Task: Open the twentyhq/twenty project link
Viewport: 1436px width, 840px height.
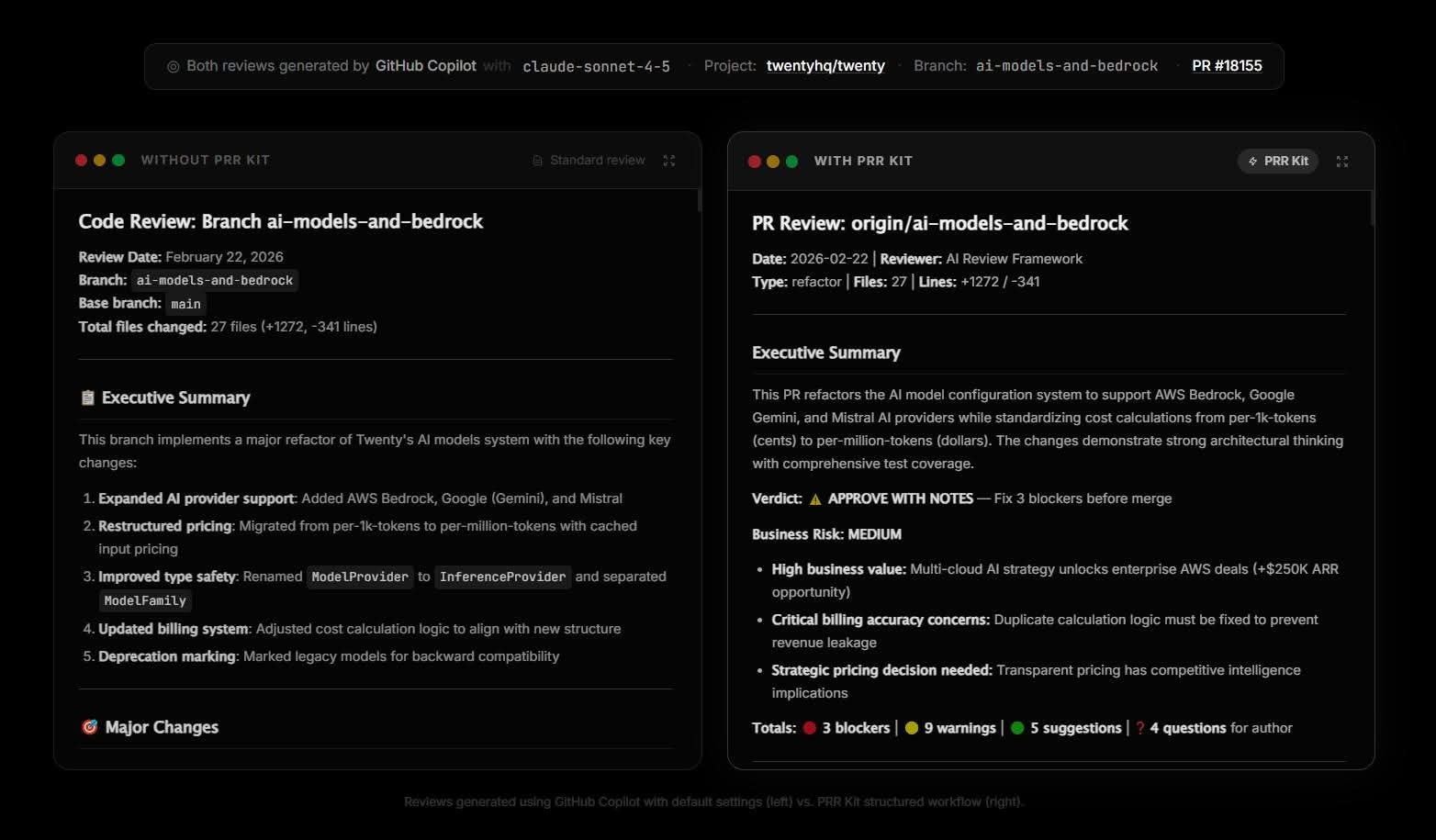Action: [x=825, y=65]
